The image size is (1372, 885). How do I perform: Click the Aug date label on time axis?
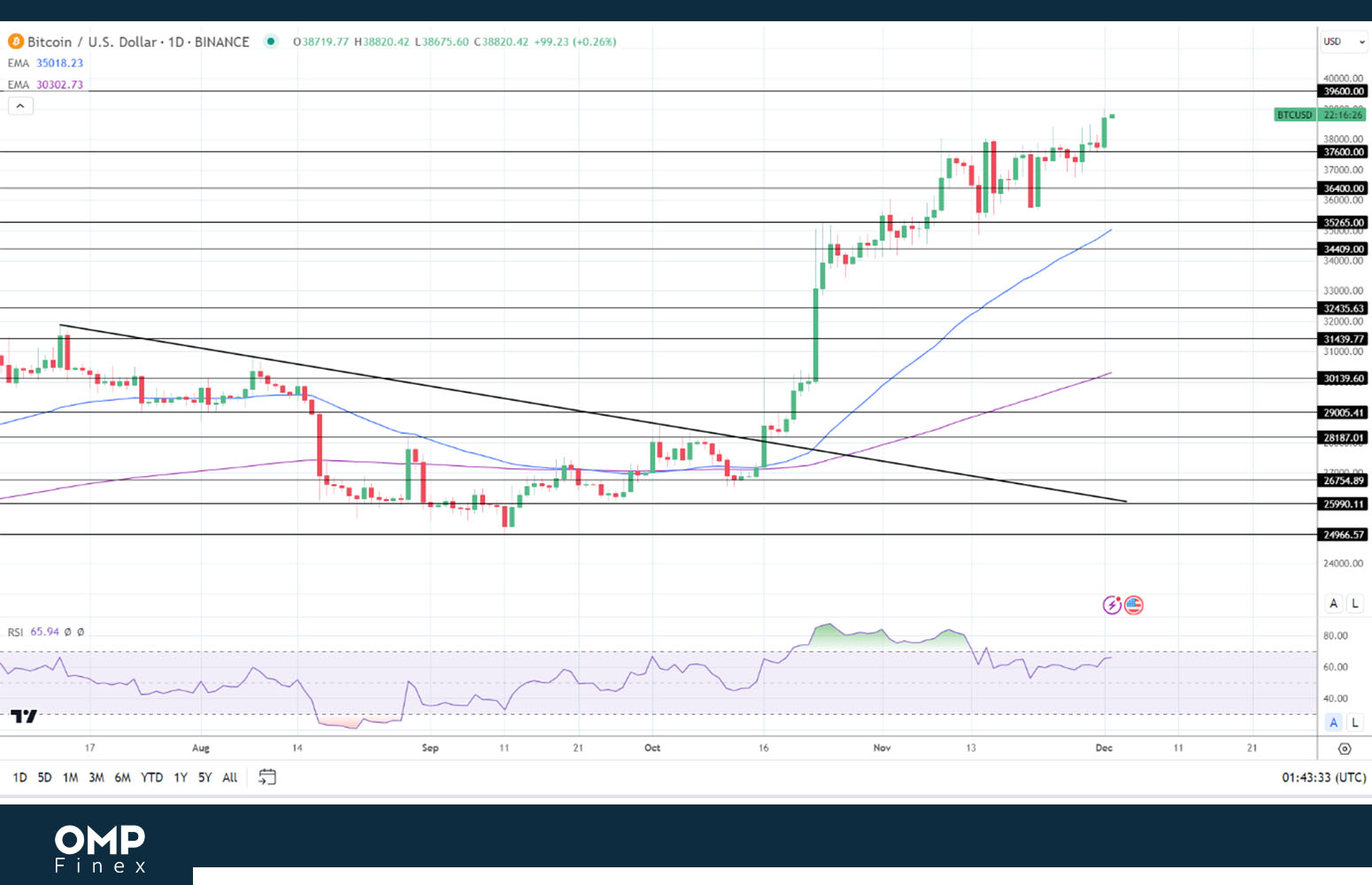(201, 749)
